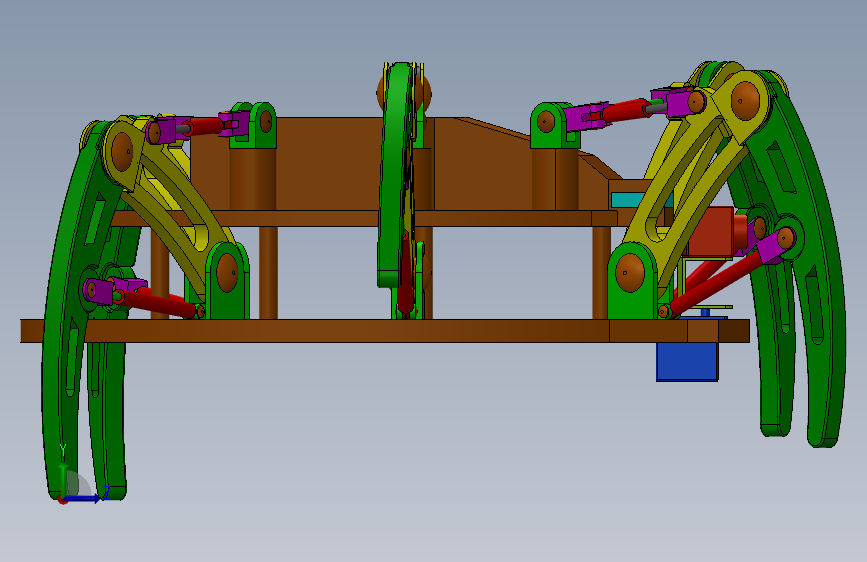Select the brown pin atop right yellow arm
The image size is (867, 562).
[745, 101]
